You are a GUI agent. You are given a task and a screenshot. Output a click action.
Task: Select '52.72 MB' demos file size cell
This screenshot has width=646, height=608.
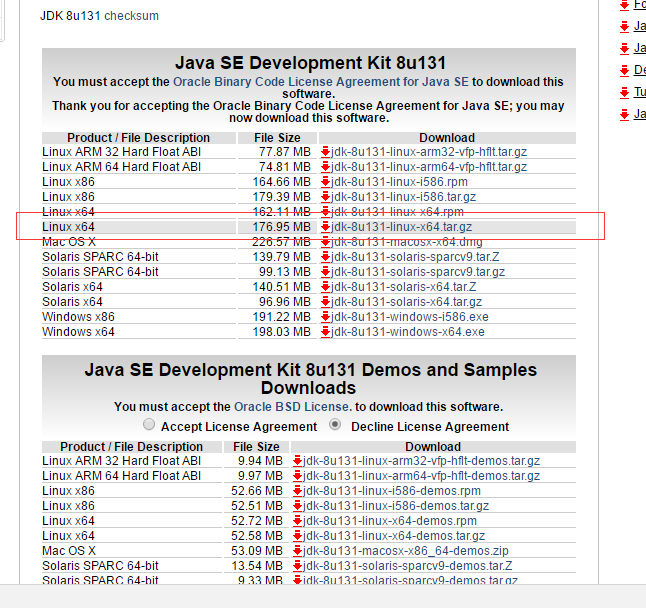point(257,521)
